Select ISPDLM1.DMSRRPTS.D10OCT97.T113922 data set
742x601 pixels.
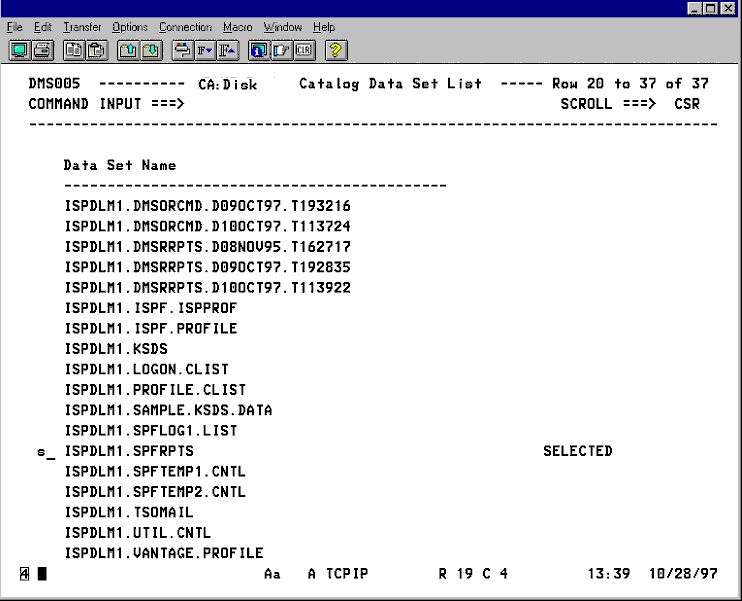pos(207,288)
